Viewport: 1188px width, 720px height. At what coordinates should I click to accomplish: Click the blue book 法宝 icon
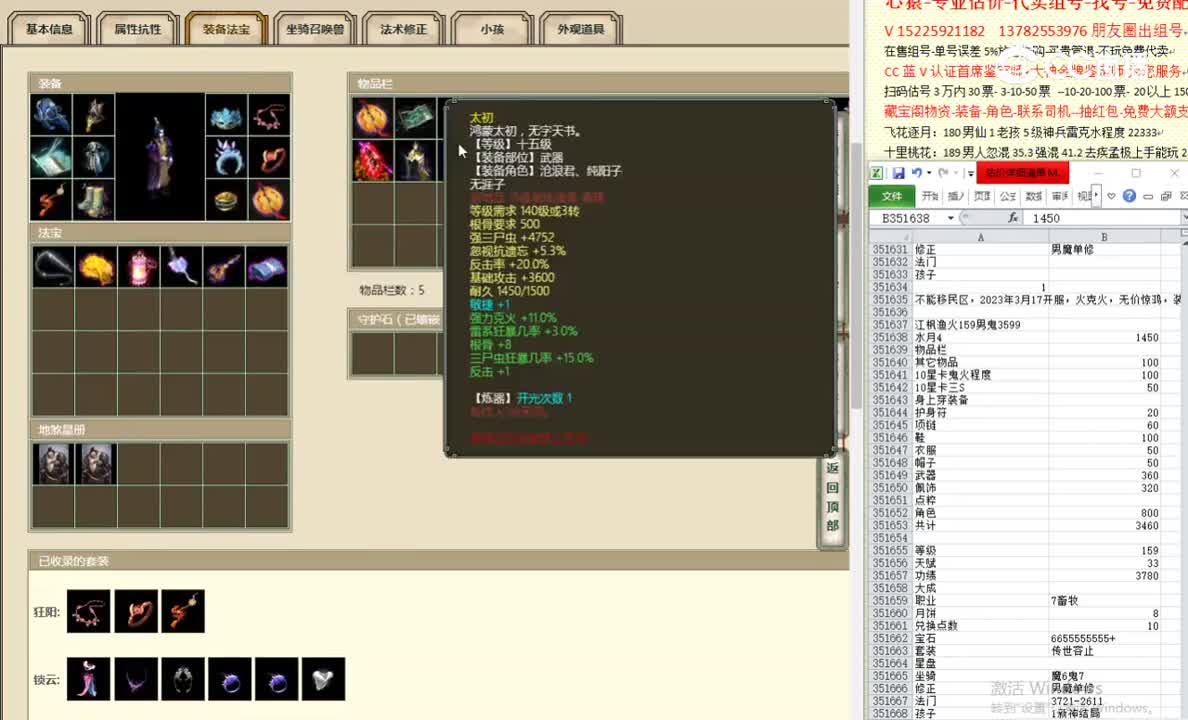[264, 266]
